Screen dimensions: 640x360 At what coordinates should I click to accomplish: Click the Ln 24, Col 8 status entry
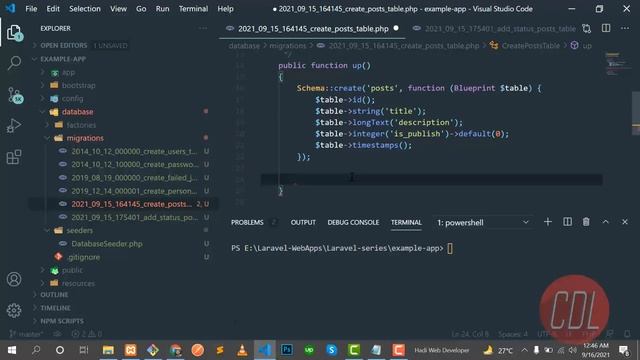470,334
